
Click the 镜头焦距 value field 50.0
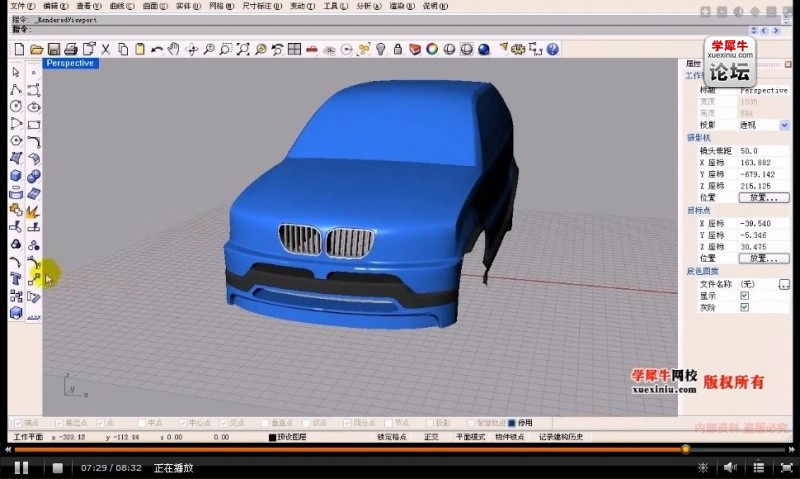click(764, 151)
